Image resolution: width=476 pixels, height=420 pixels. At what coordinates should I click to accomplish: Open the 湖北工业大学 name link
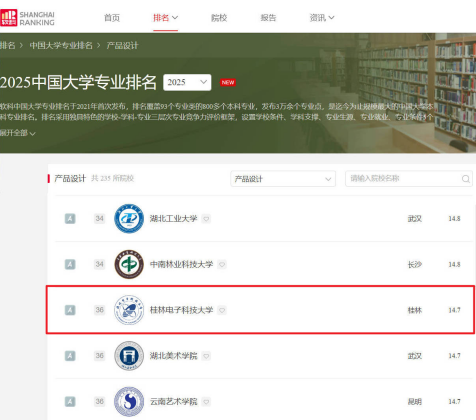pyautogui.click(x=173, y=219)
